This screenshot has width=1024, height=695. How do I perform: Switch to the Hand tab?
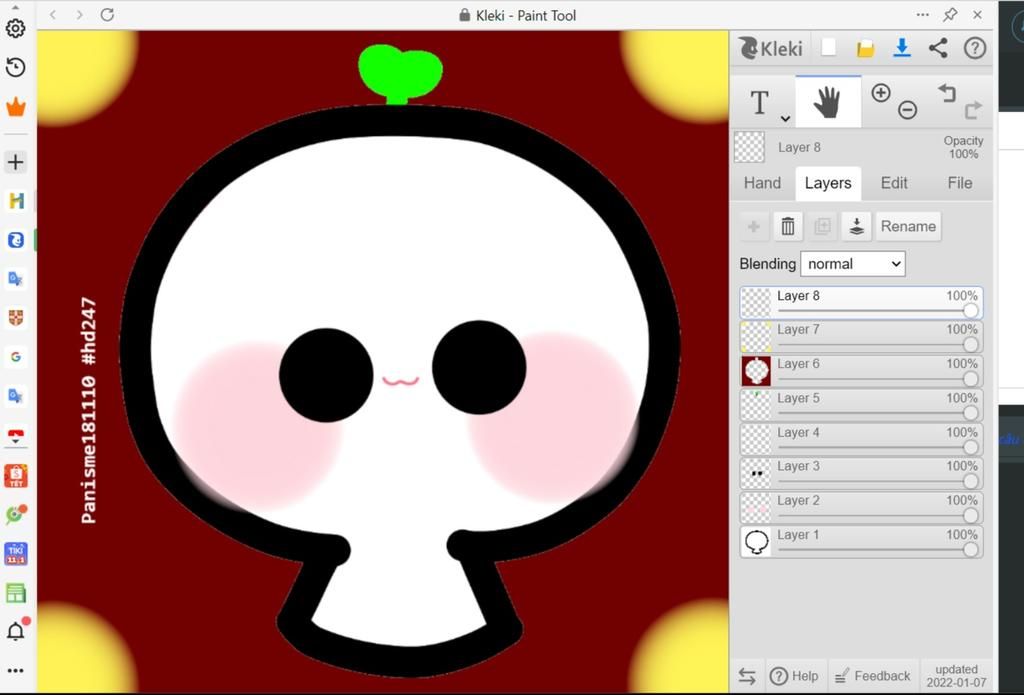point(762,183)
